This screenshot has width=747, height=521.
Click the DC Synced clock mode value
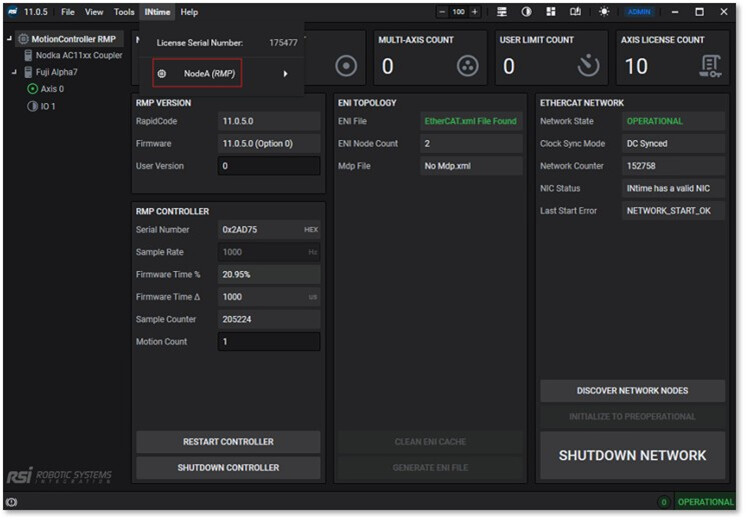point(673,143)
